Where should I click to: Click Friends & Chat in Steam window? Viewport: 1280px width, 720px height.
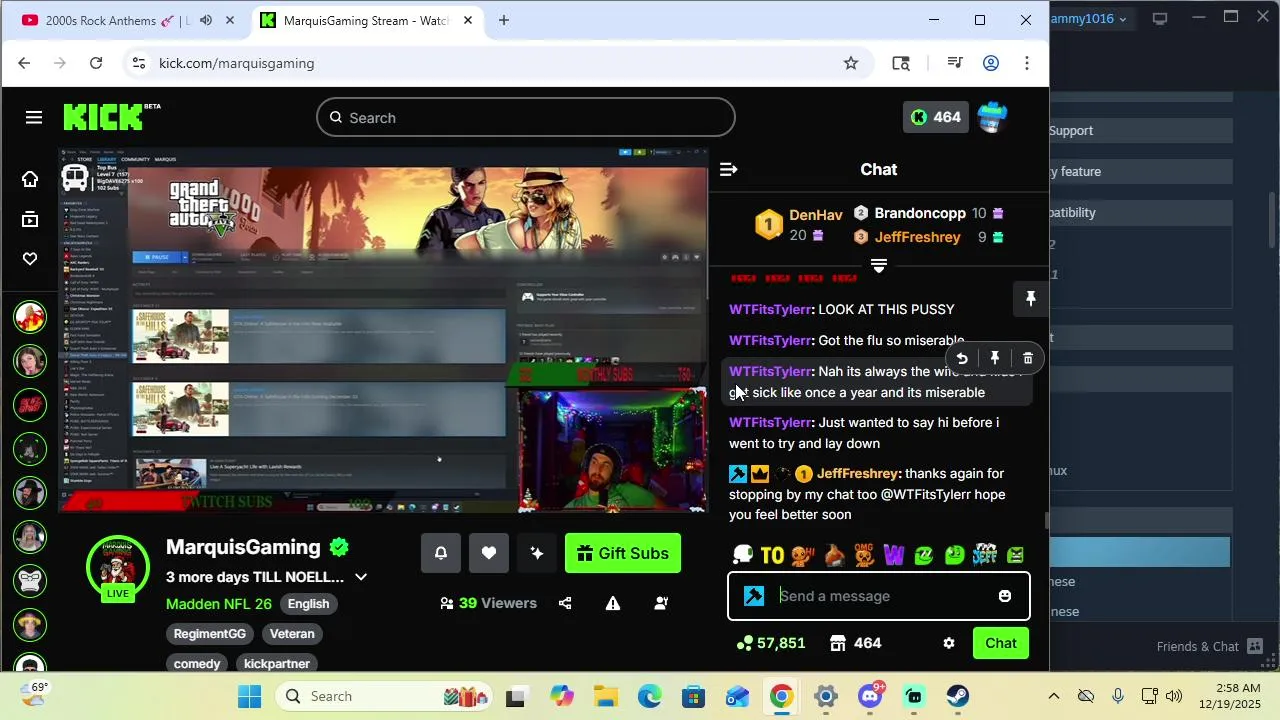tap(1210, 647)
